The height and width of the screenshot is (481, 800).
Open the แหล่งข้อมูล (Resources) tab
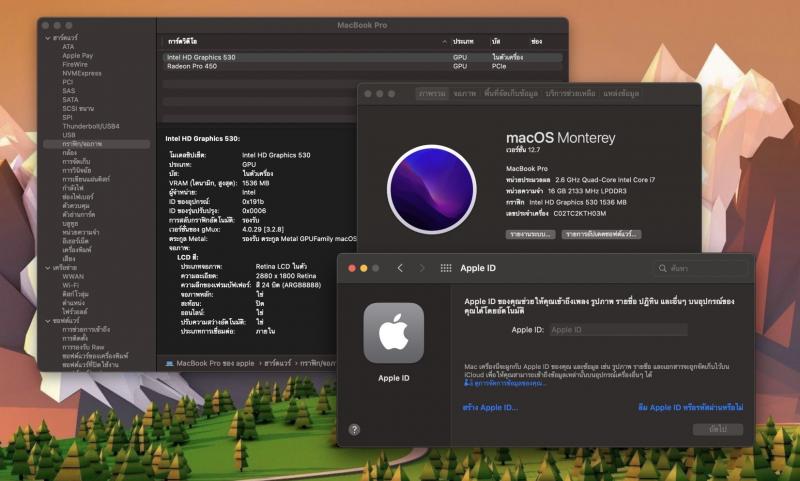coord(621,93)
